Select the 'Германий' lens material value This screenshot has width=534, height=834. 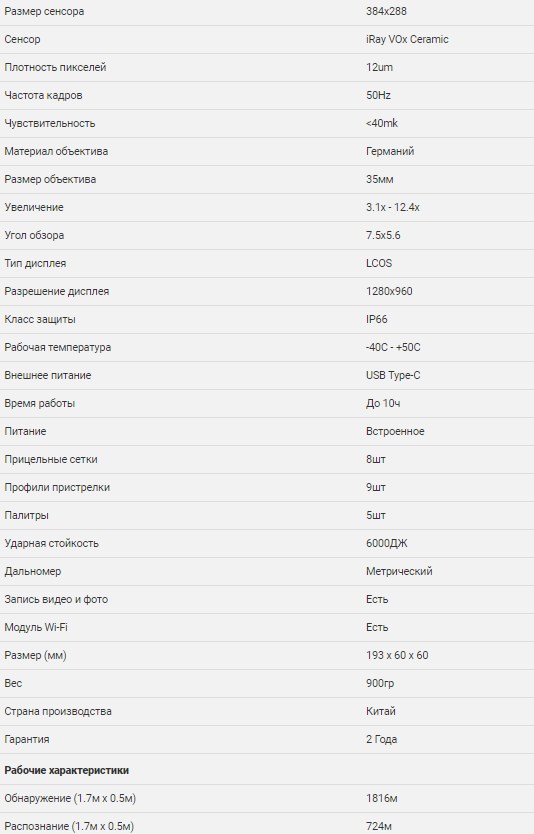(390, 152)
